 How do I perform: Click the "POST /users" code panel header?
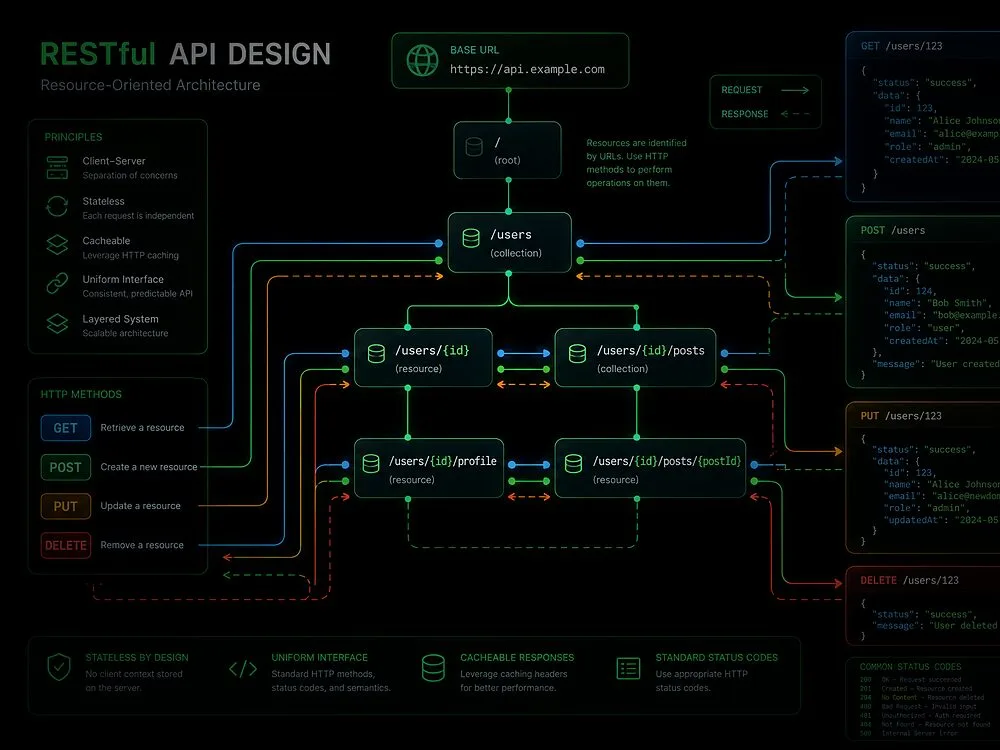click(x=892, y=230)
